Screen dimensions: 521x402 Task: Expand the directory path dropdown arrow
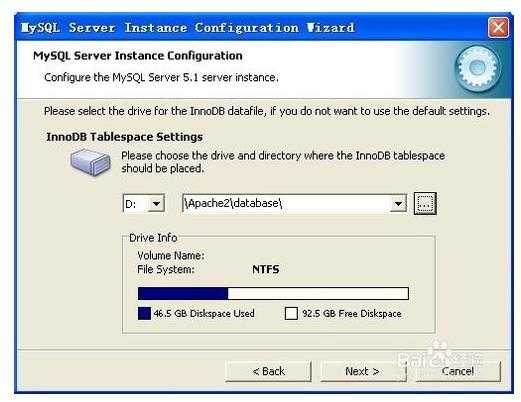(398, 203)
